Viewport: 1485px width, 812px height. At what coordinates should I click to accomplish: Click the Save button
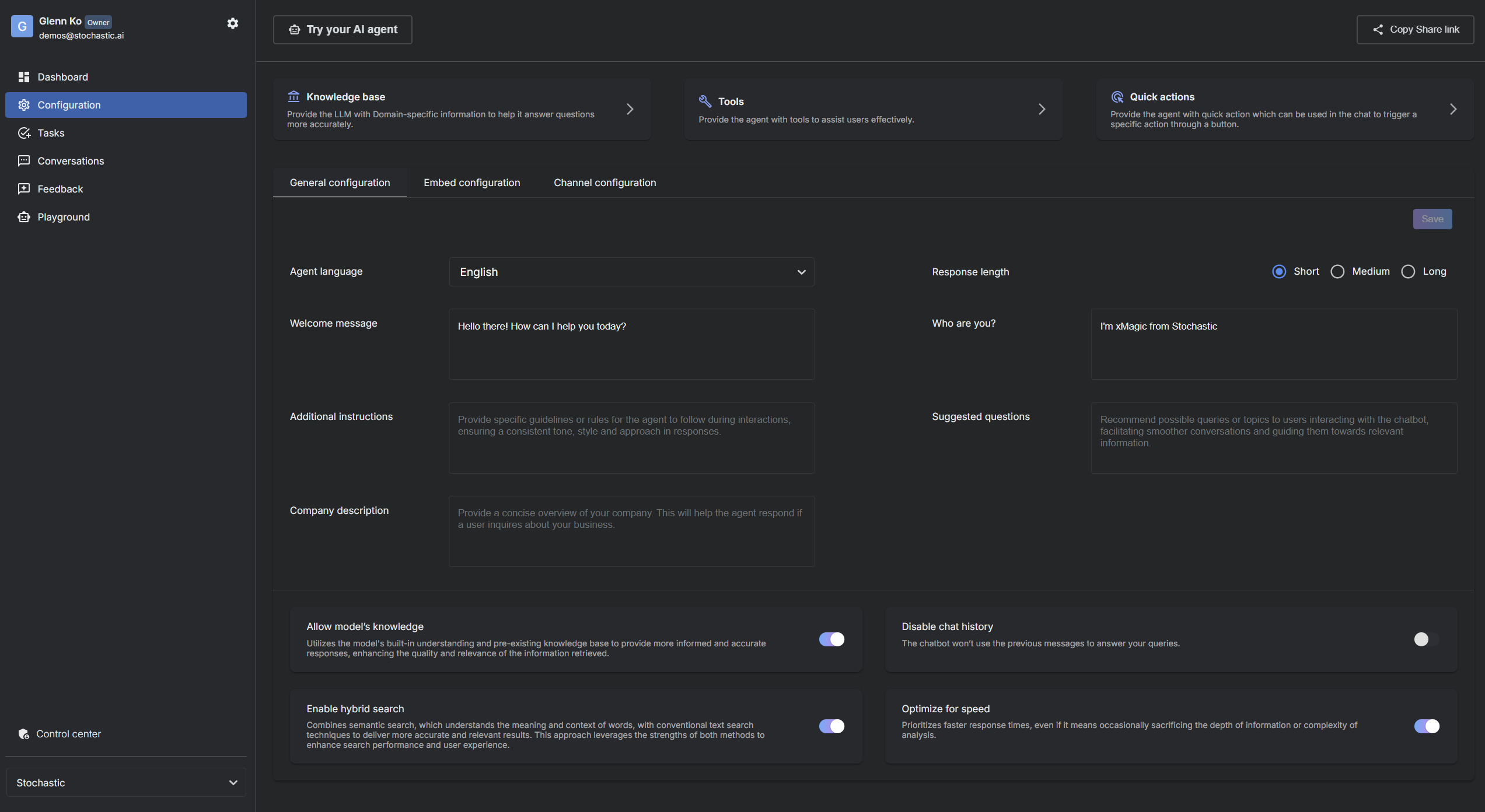1432,219
